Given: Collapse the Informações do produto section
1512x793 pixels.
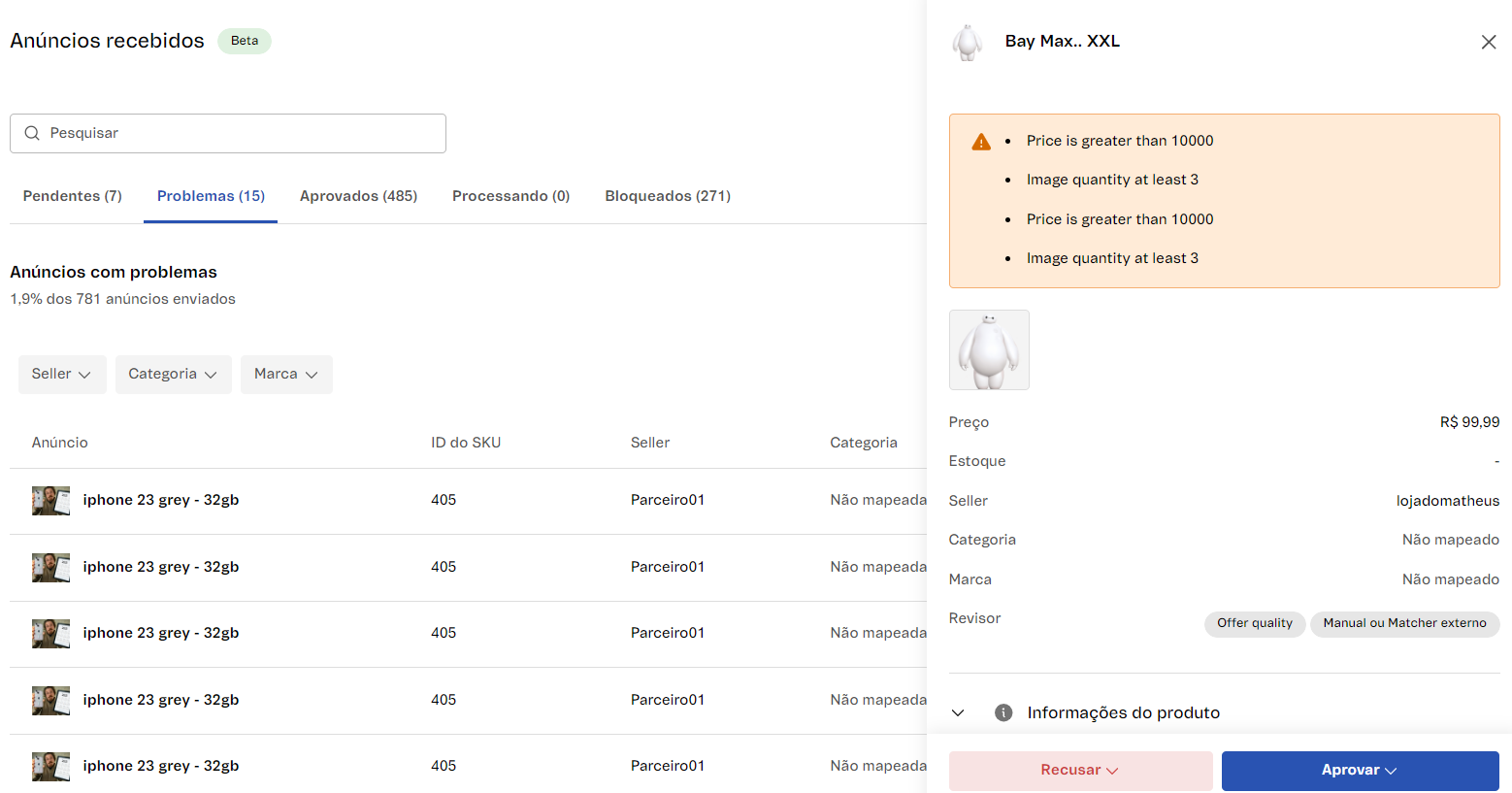Looking at the screenshot, I should pyautogui.click(x=958, y=711).
